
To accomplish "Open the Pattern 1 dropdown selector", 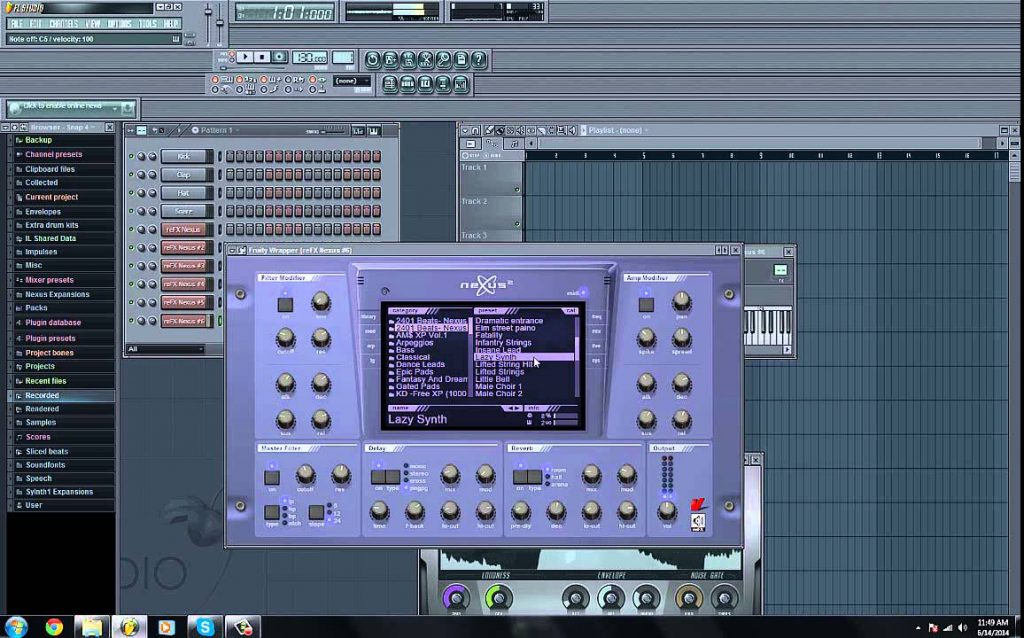I will click(x=216, y=130).
